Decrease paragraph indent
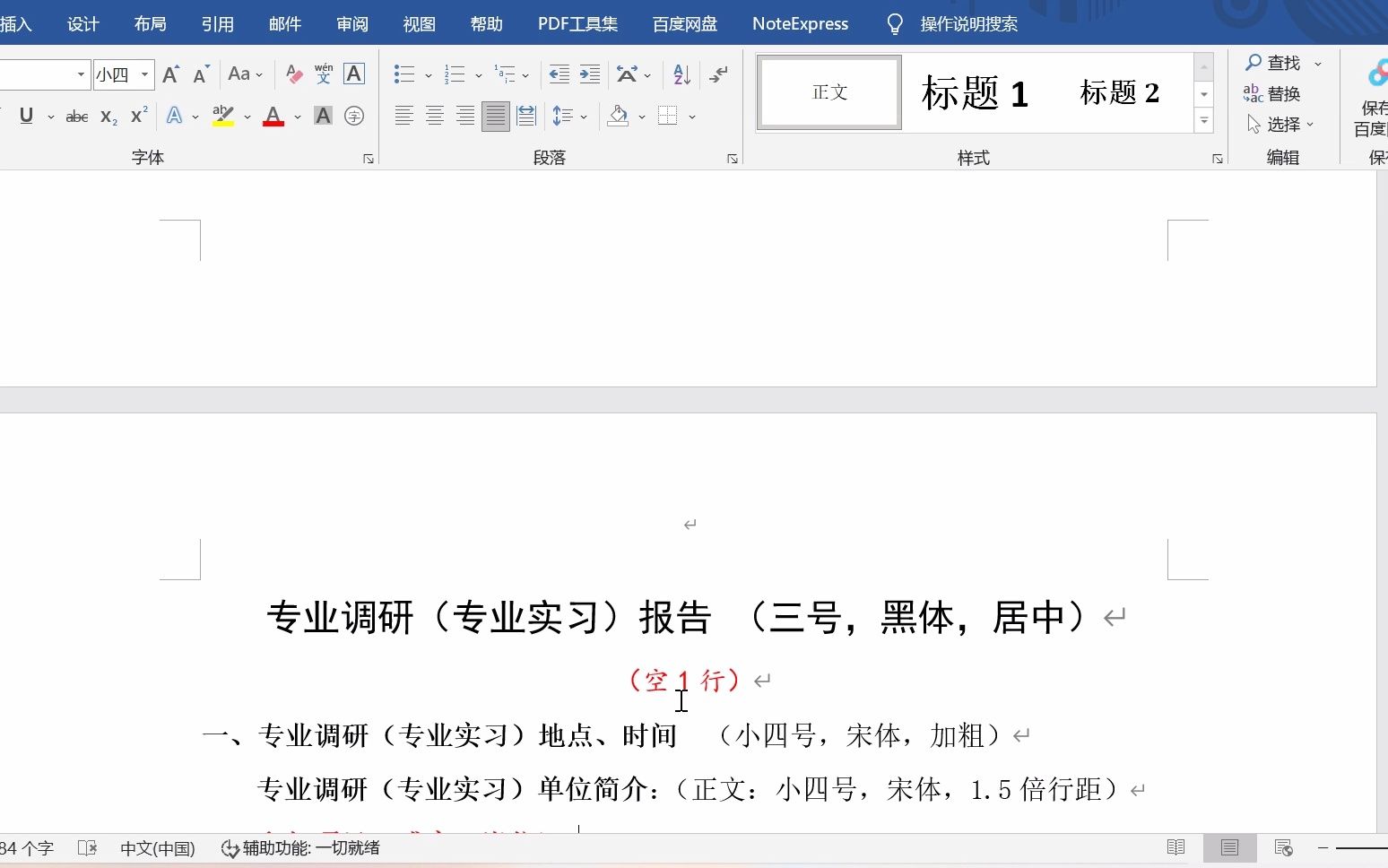Screen dimensions: 1388x868 [559, 74]
